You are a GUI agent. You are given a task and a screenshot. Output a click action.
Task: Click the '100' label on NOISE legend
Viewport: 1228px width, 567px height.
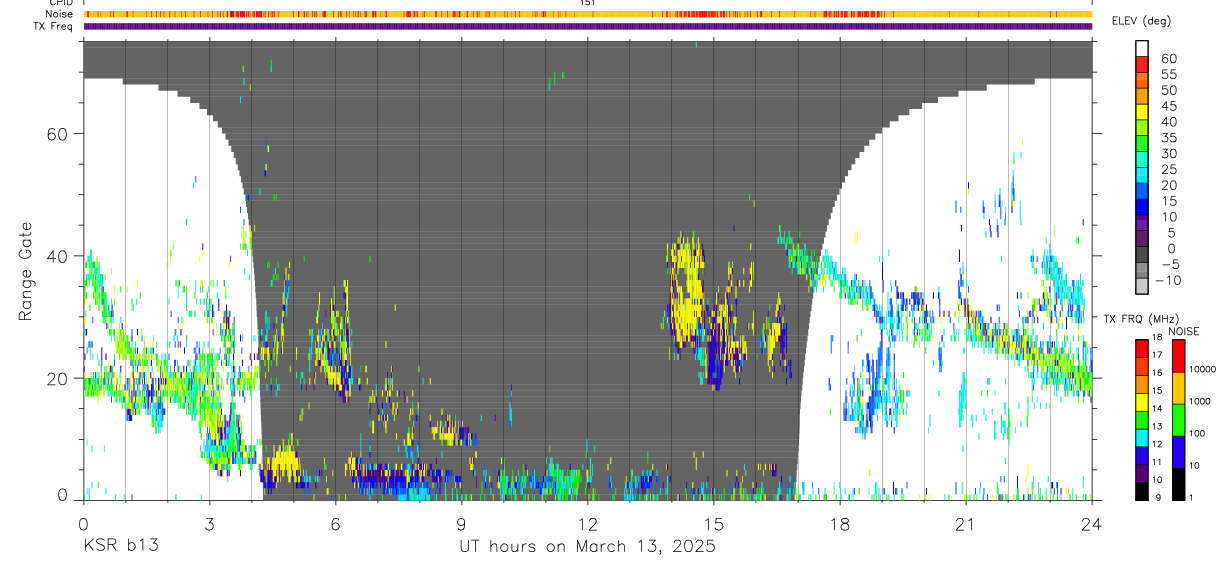[x=1199, y=433]
